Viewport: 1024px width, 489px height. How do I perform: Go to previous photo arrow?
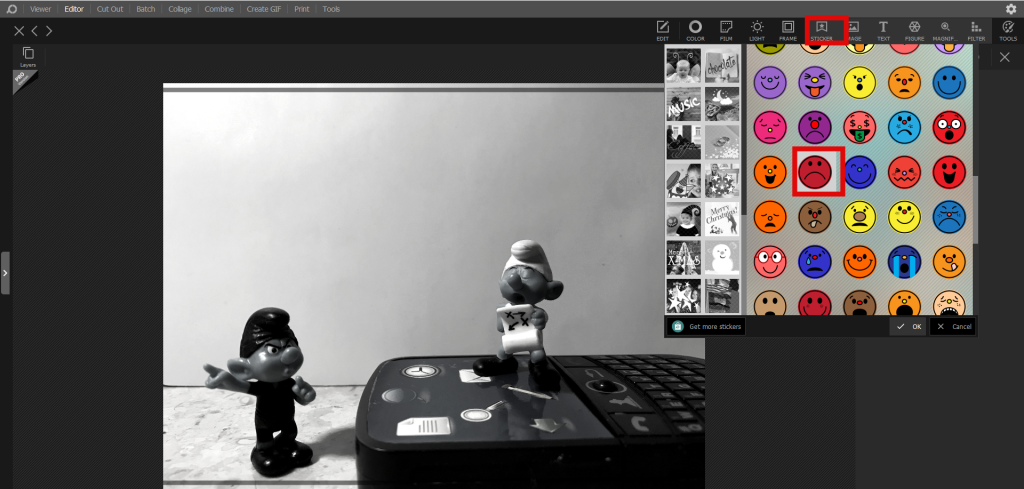[x=35, y=31]
